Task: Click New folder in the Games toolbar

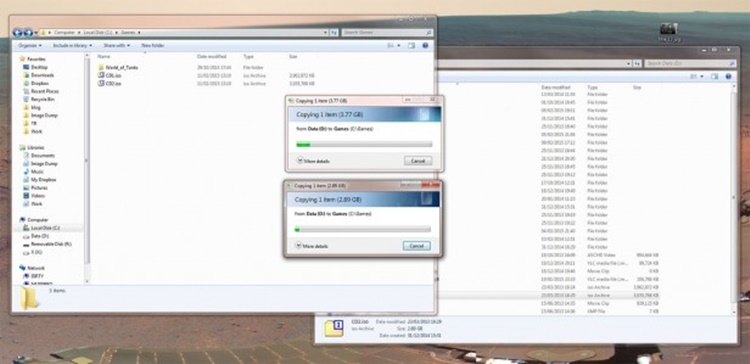Action: point(153,45)
